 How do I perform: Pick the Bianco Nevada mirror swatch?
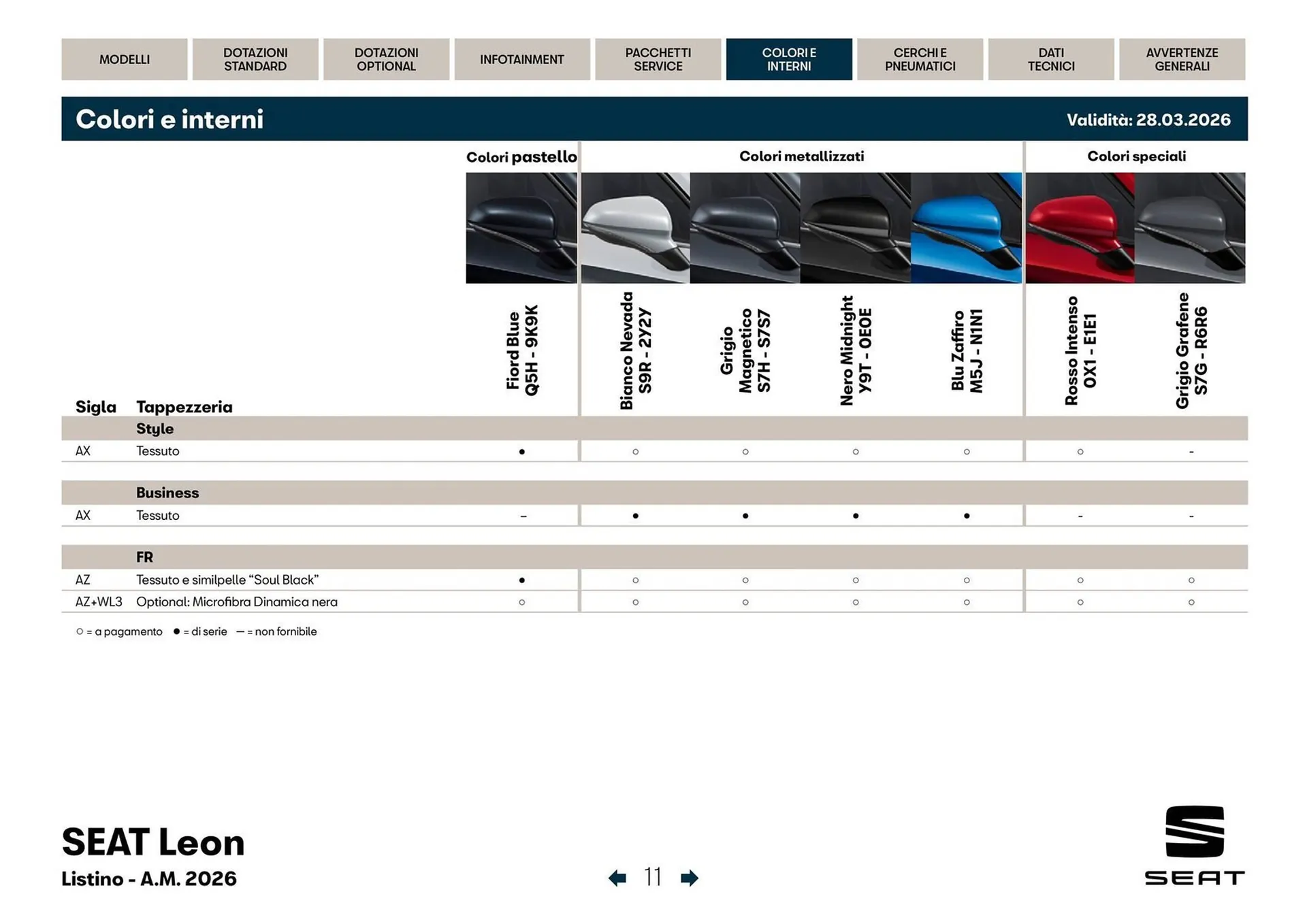(636, 228)
